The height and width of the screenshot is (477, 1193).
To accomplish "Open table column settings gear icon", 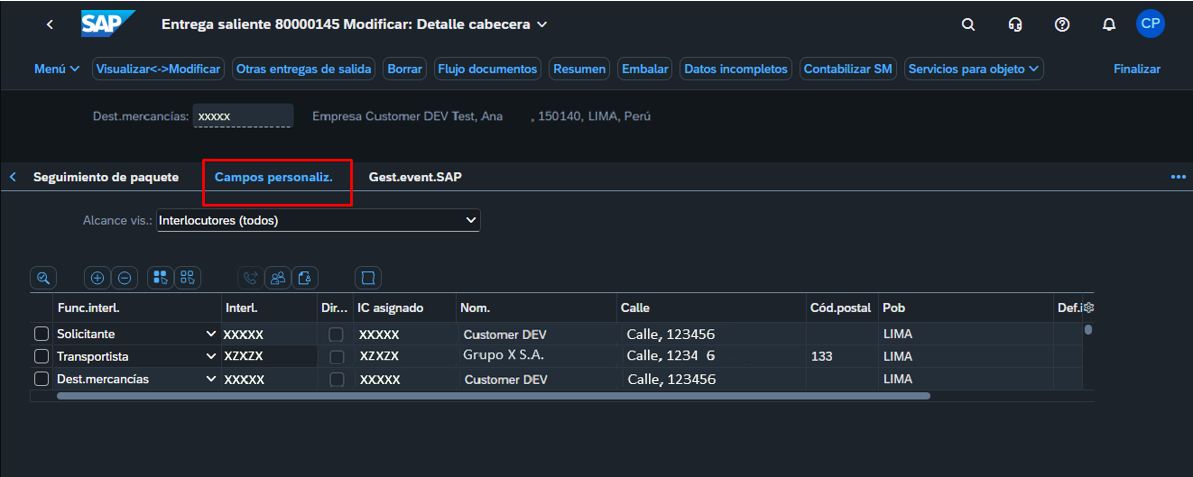I will click(x=1088, y=308).
